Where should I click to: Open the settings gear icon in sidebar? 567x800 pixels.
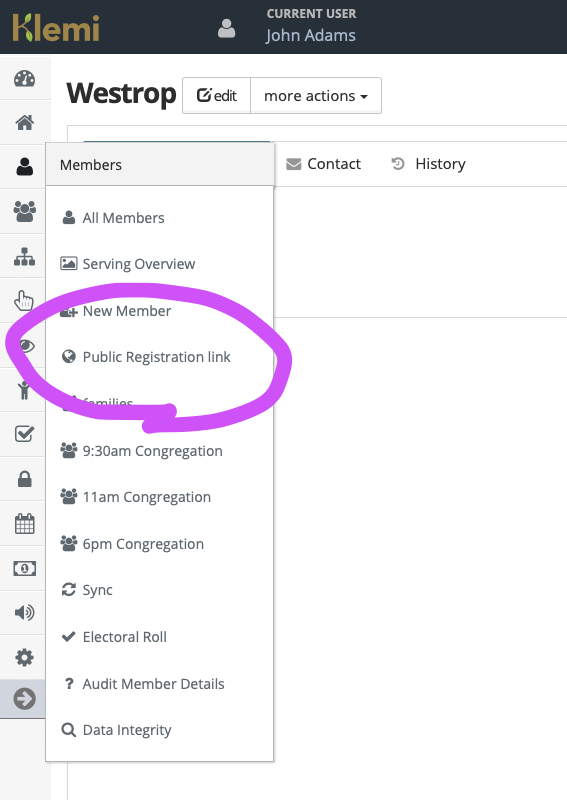[x=24, y=657]
